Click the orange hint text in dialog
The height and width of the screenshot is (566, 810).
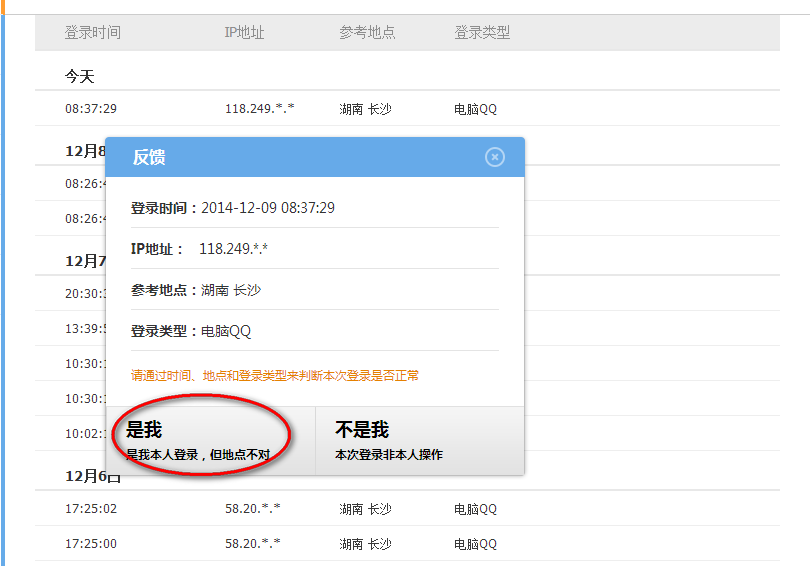point(275,376)
